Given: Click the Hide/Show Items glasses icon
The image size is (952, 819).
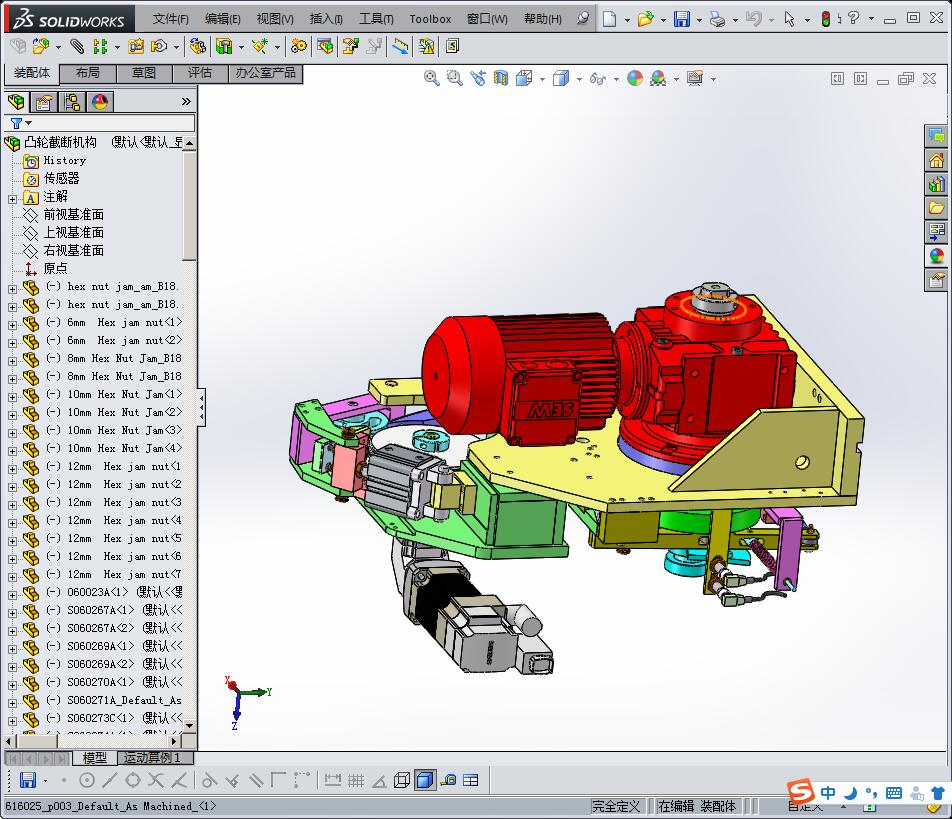Looking at the screenshot, I should (597, 78).
